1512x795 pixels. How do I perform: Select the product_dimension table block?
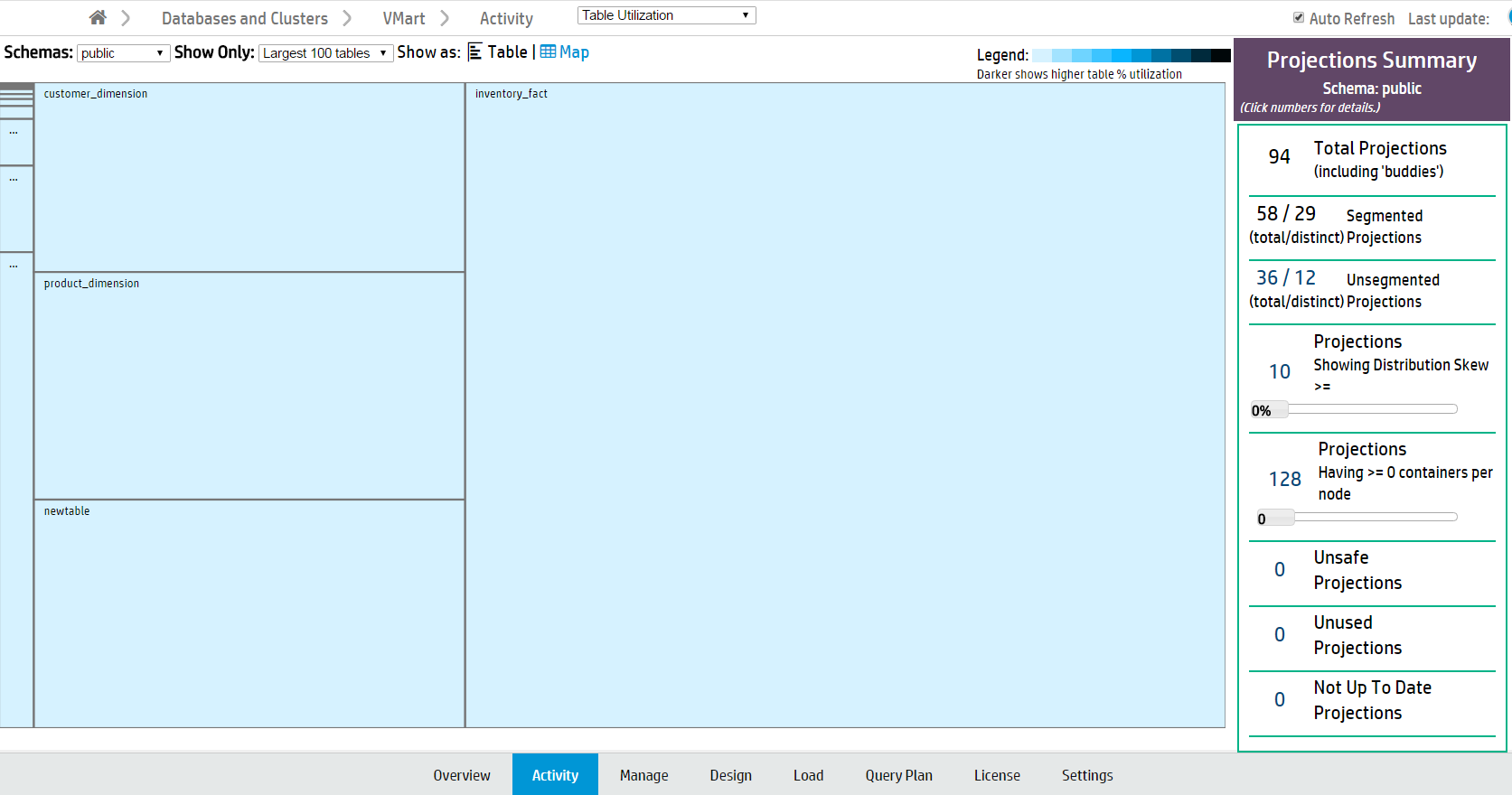[x=249, y=386]
